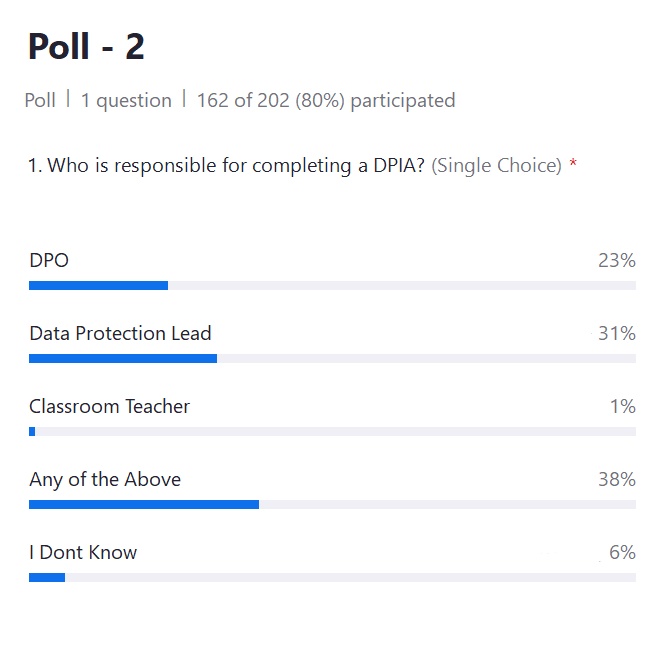Click the I Dont Know result bar
This screenshot has width=670, height=667.
[332, 577]
